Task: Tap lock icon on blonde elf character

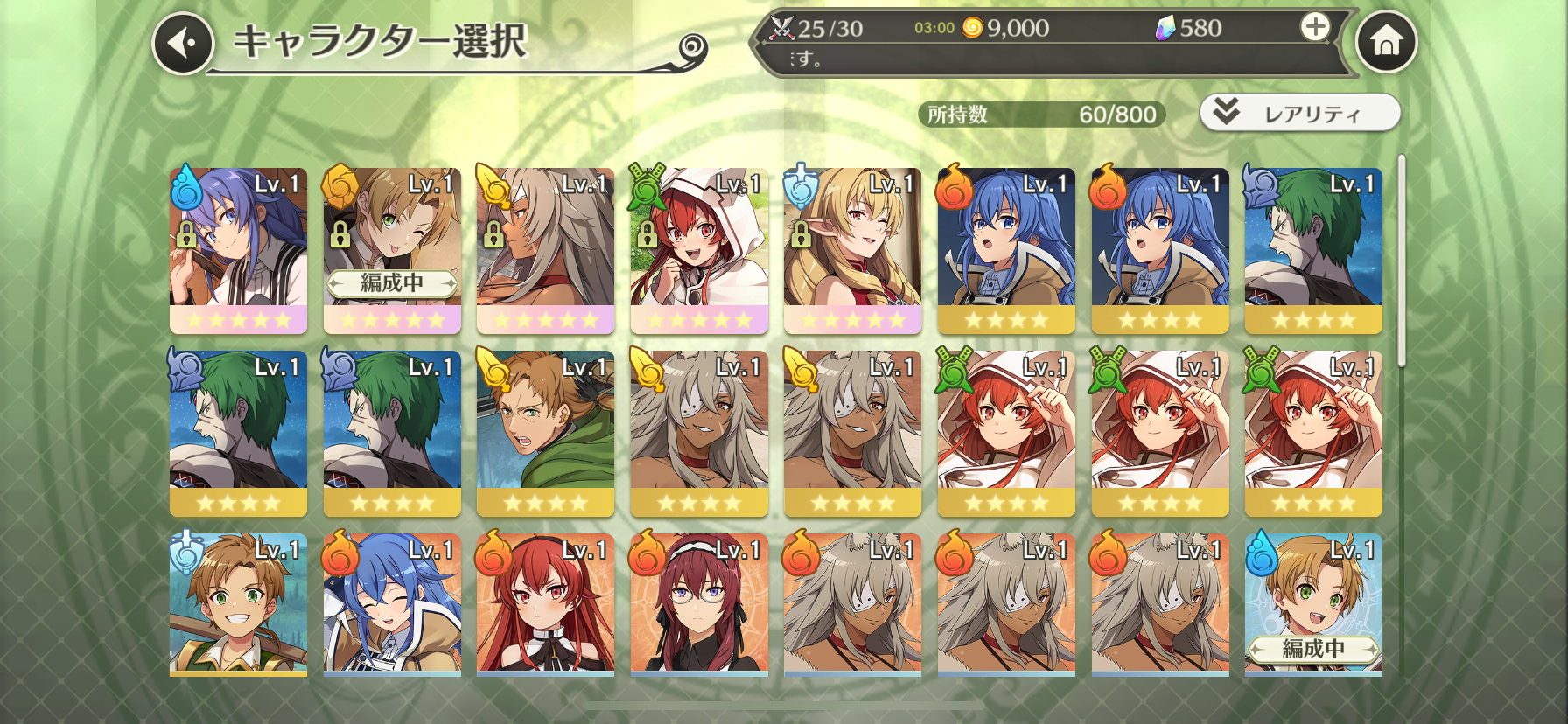Action: click(800, 234)
